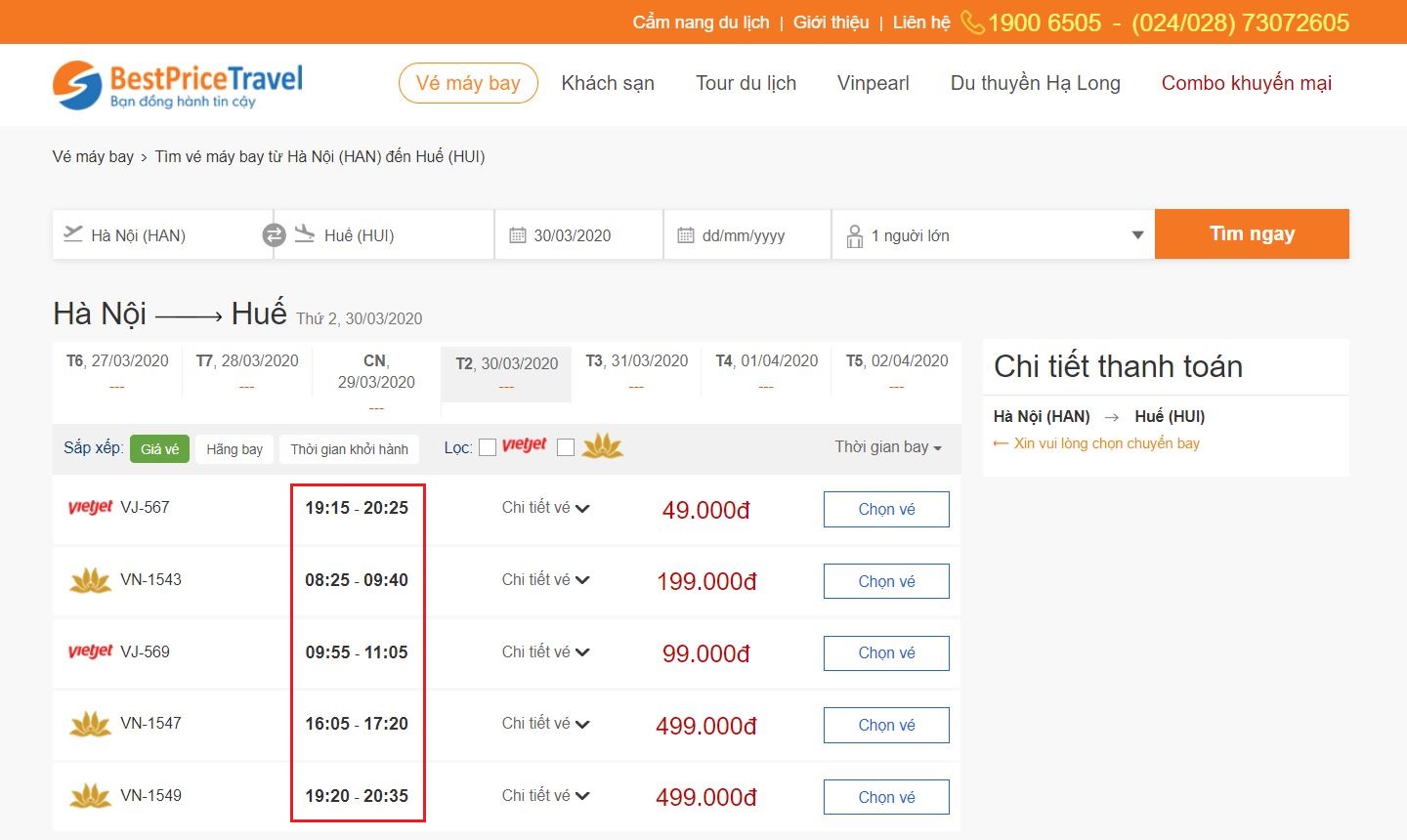The height and width of the screenshot is (840, 1407).
Task: Open the Tour du lịch menu
Action: pyautogui.click(x=746, y=83)
